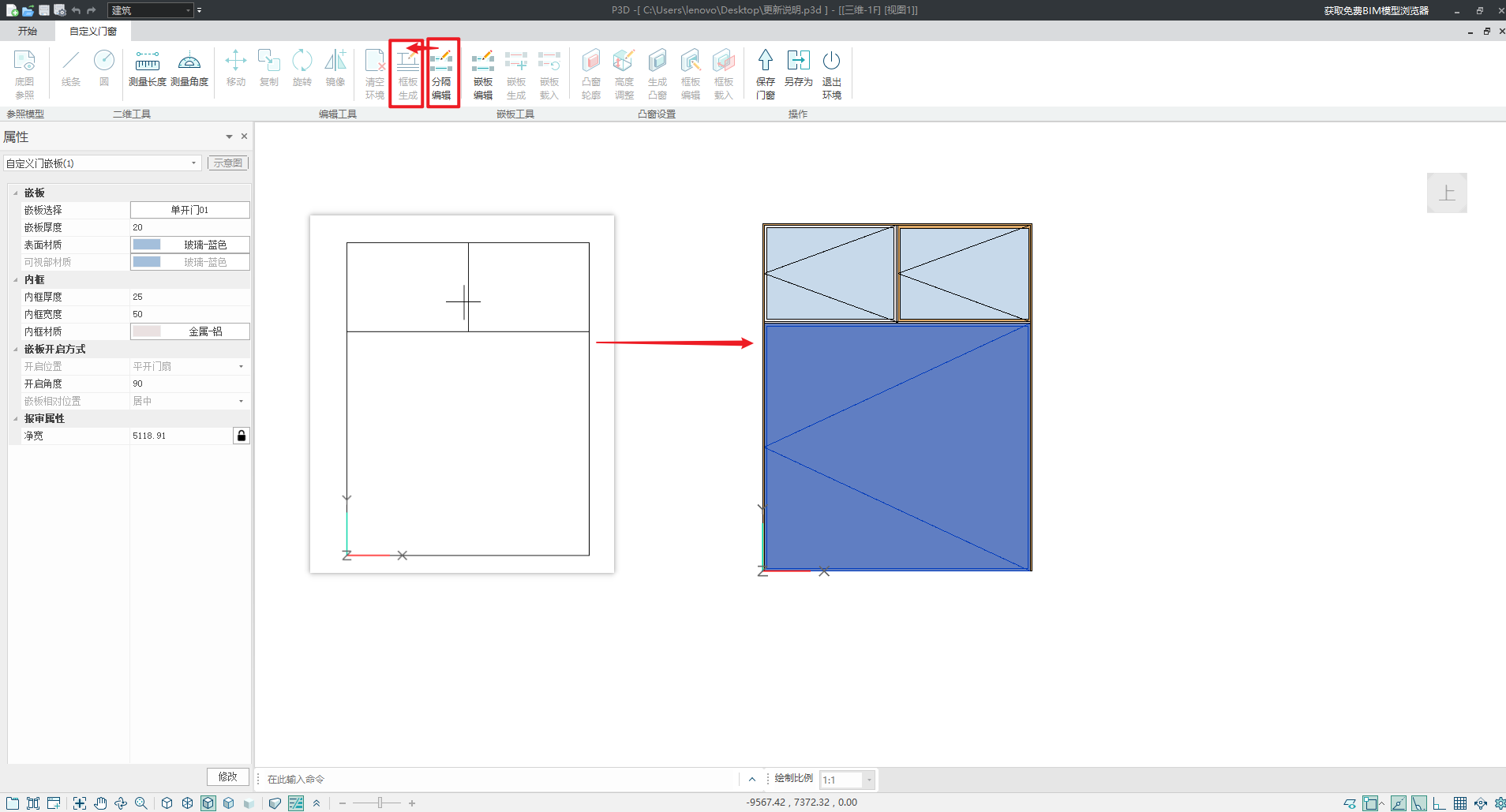Toggle the grid display in status bar
This screenshot has height=812, width=1506.
tap(1459, 803)
